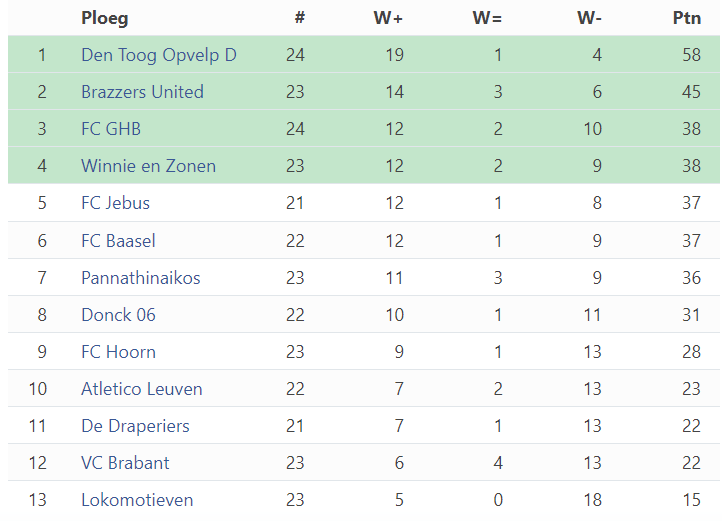Click the W= draws column header
Viewport: 722px width, 521px height.
point(487,18)
